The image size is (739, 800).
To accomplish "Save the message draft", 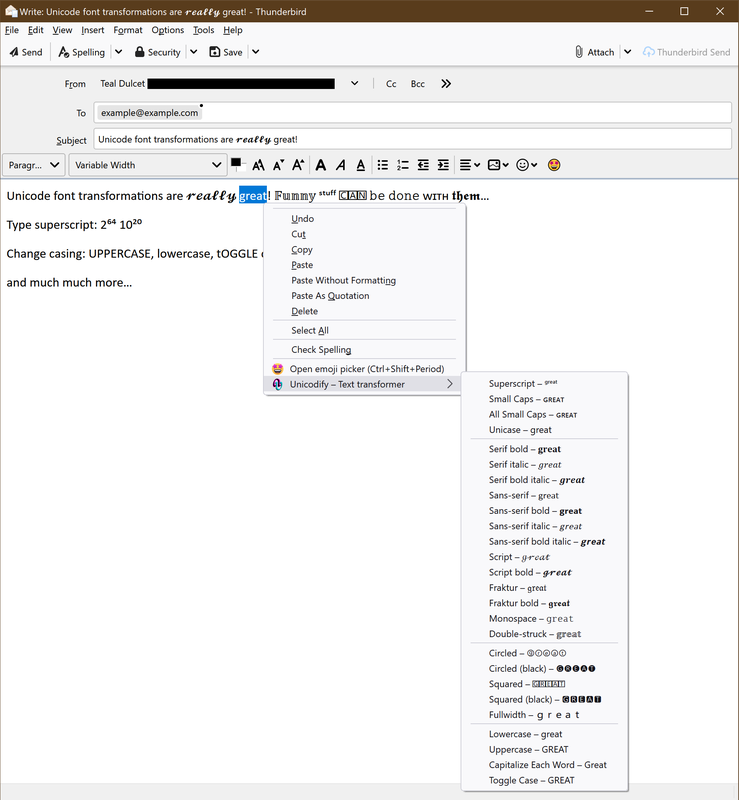I will 226,52.
